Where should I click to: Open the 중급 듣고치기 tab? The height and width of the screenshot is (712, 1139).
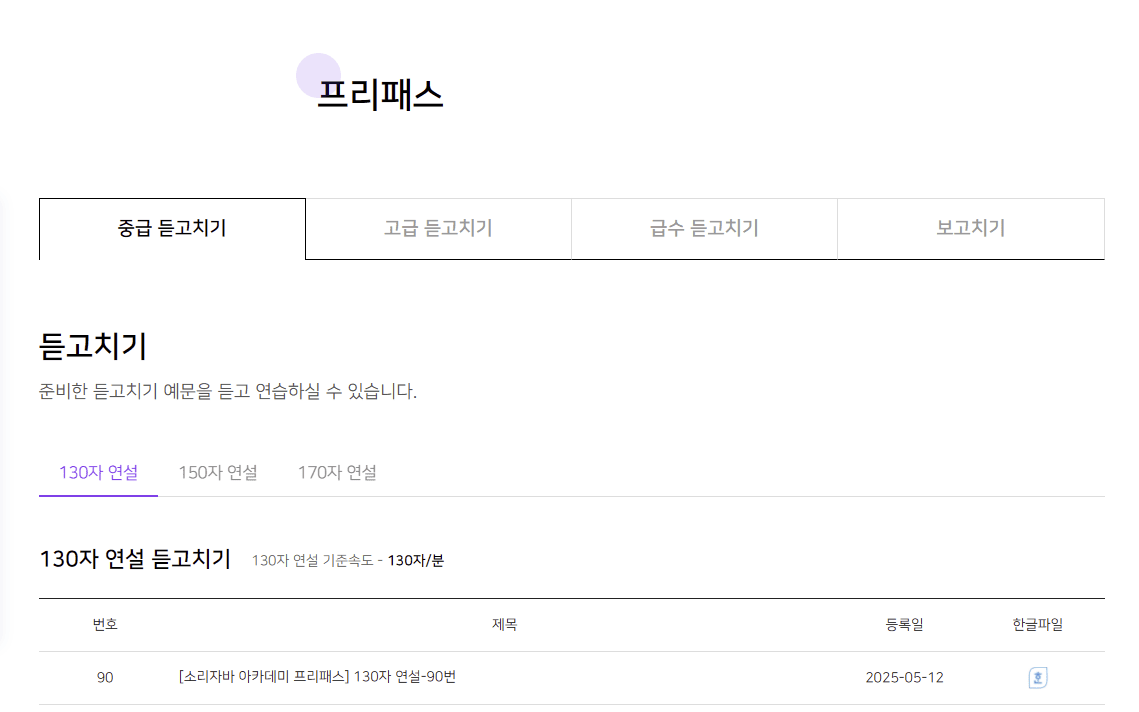point(172,229)
